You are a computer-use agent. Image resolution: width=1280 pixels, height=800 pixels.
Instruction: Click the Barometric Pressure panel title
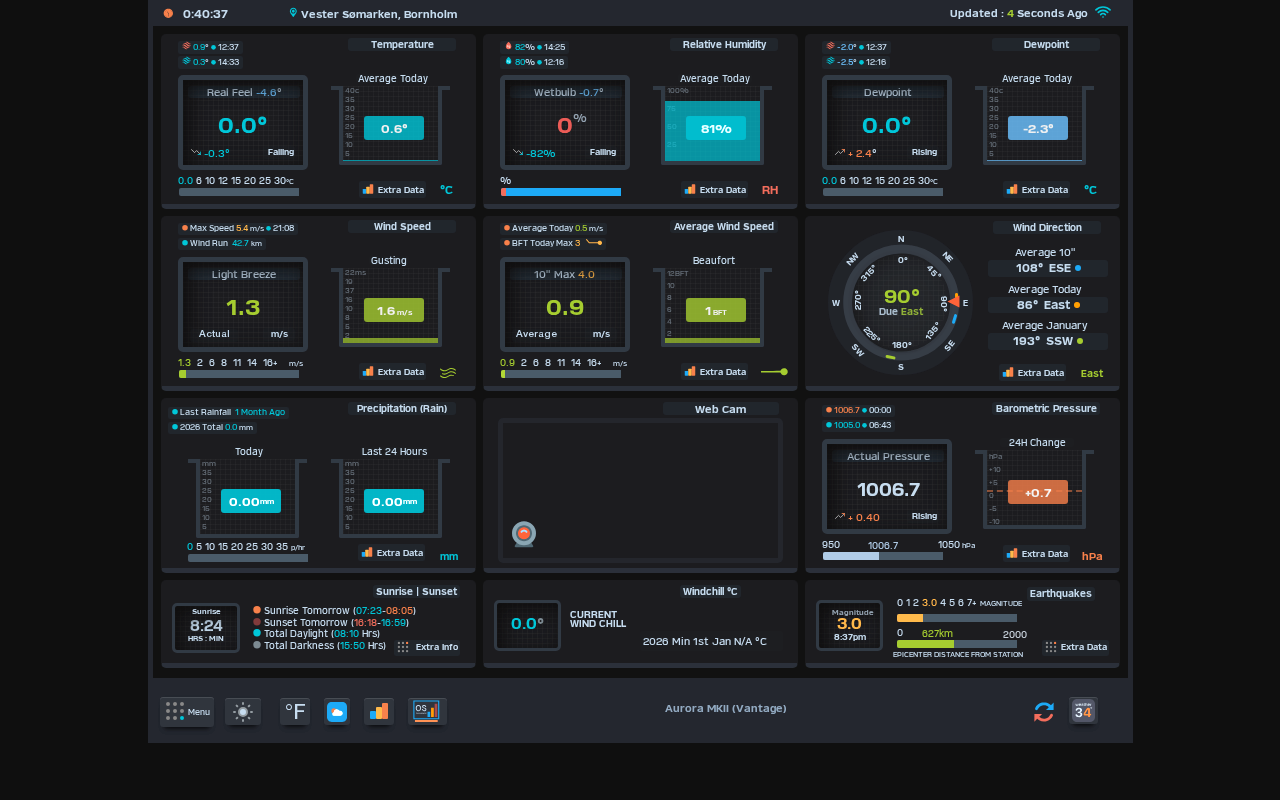pos(1046,409)
